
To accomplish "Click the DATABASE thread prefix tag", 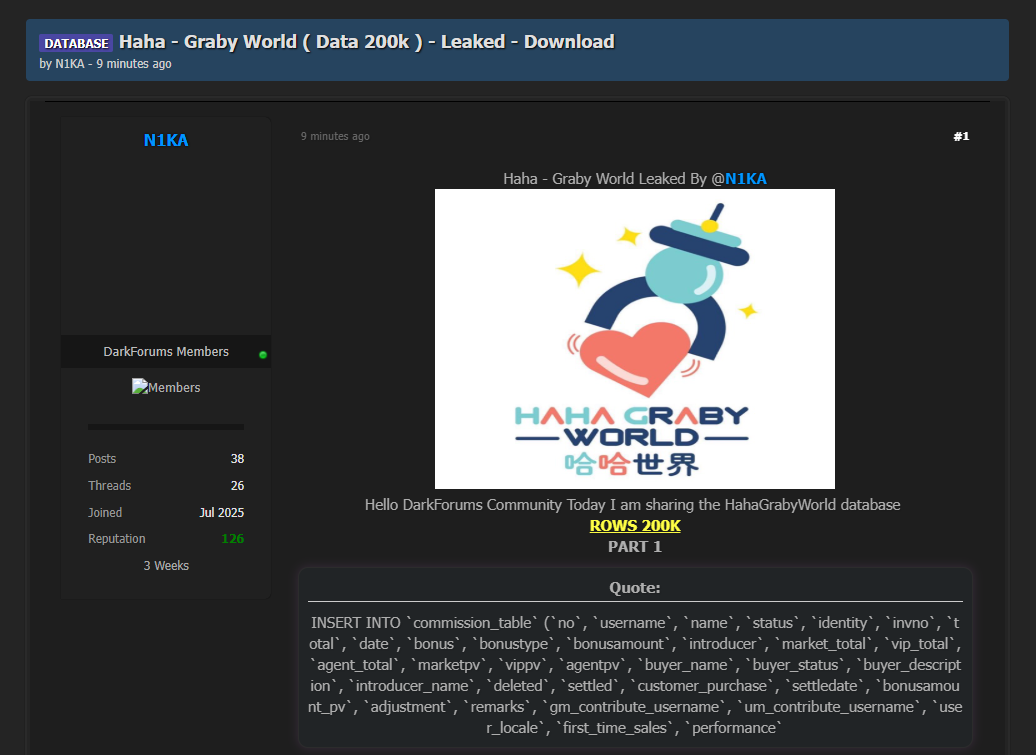I will (x=76, y=43).
